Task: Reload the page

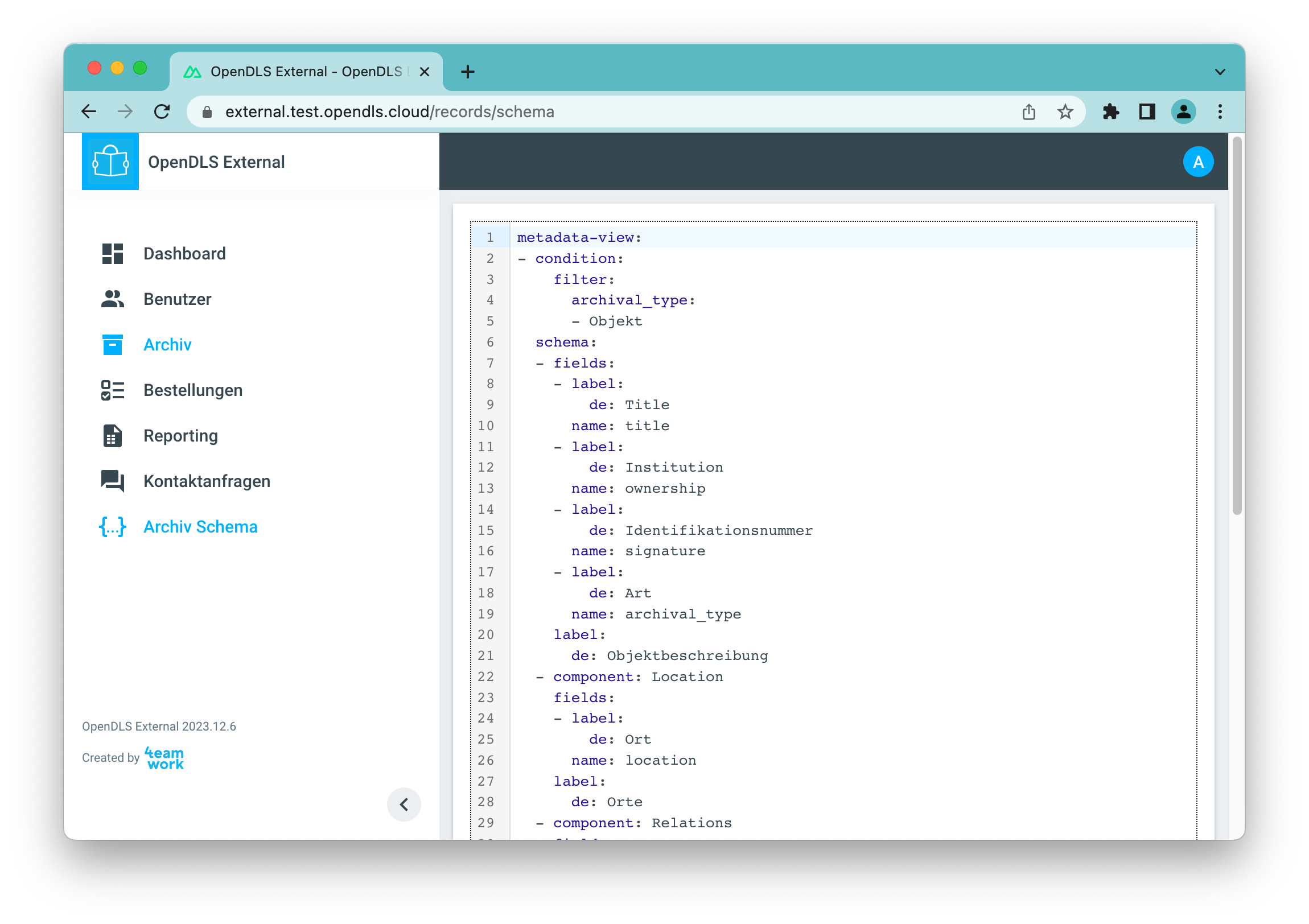Action: point(162,112)
